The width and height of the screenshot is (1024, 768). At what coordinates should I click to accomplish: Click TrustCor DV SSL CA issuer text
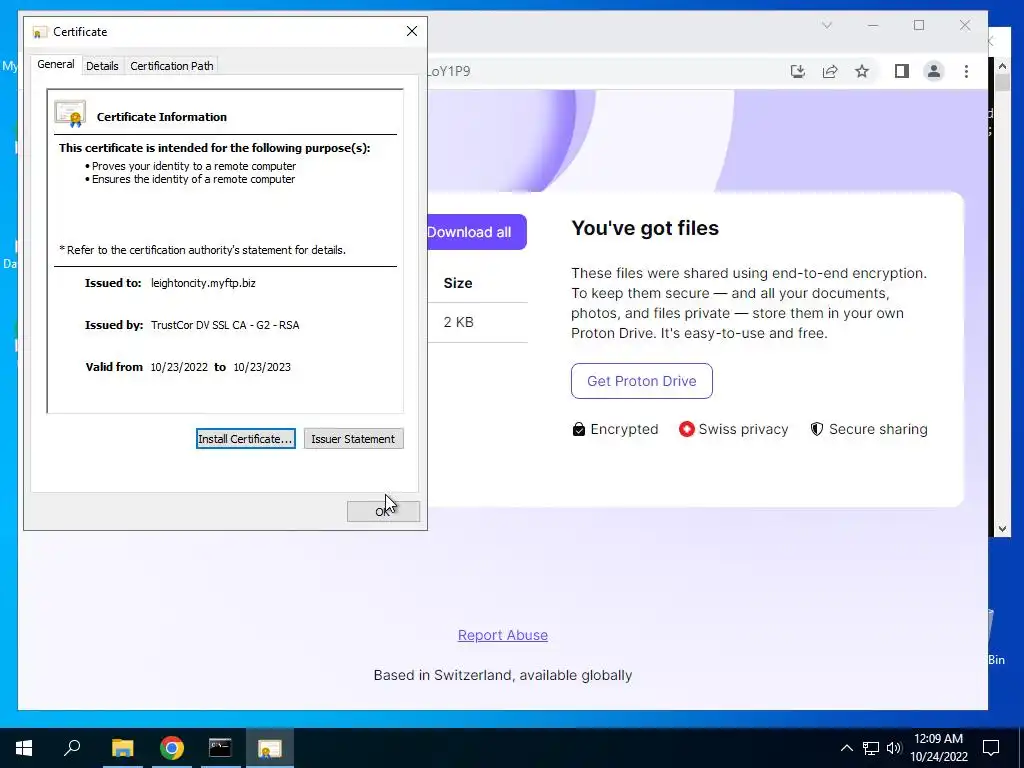[x=225, y=325]
